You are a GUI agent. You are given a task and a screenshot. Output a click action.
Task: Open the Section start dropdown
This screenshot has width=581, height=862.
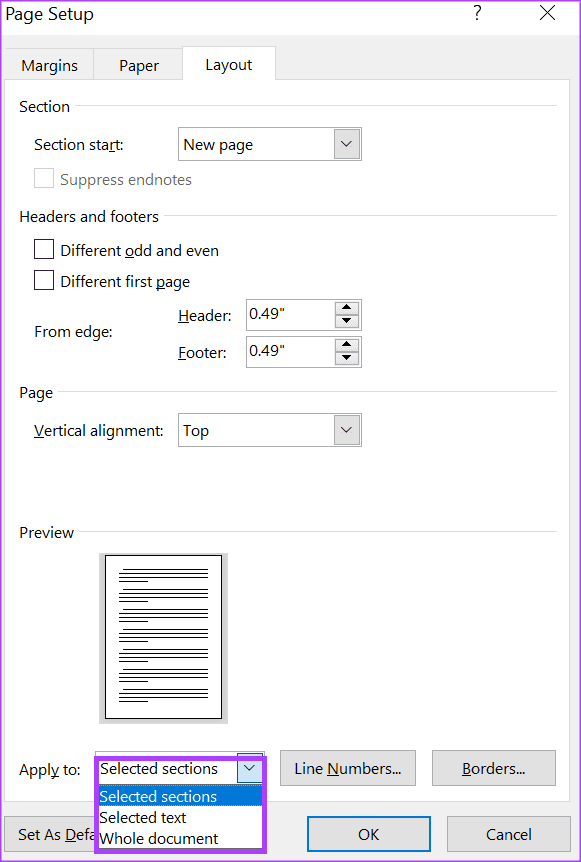pos(346,144)
